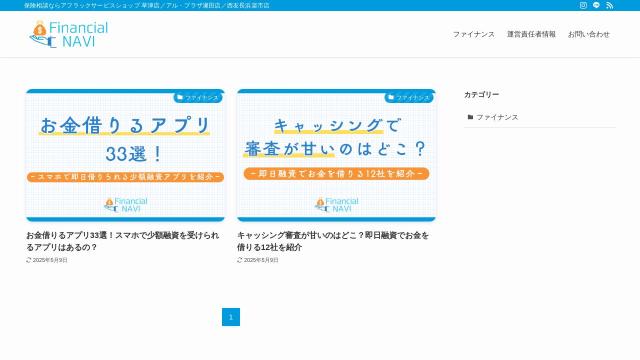Click the お金借りるアプリ33選 thumbnail image
640x360 pixels.
pyautogui.click(x=125, y=155)
